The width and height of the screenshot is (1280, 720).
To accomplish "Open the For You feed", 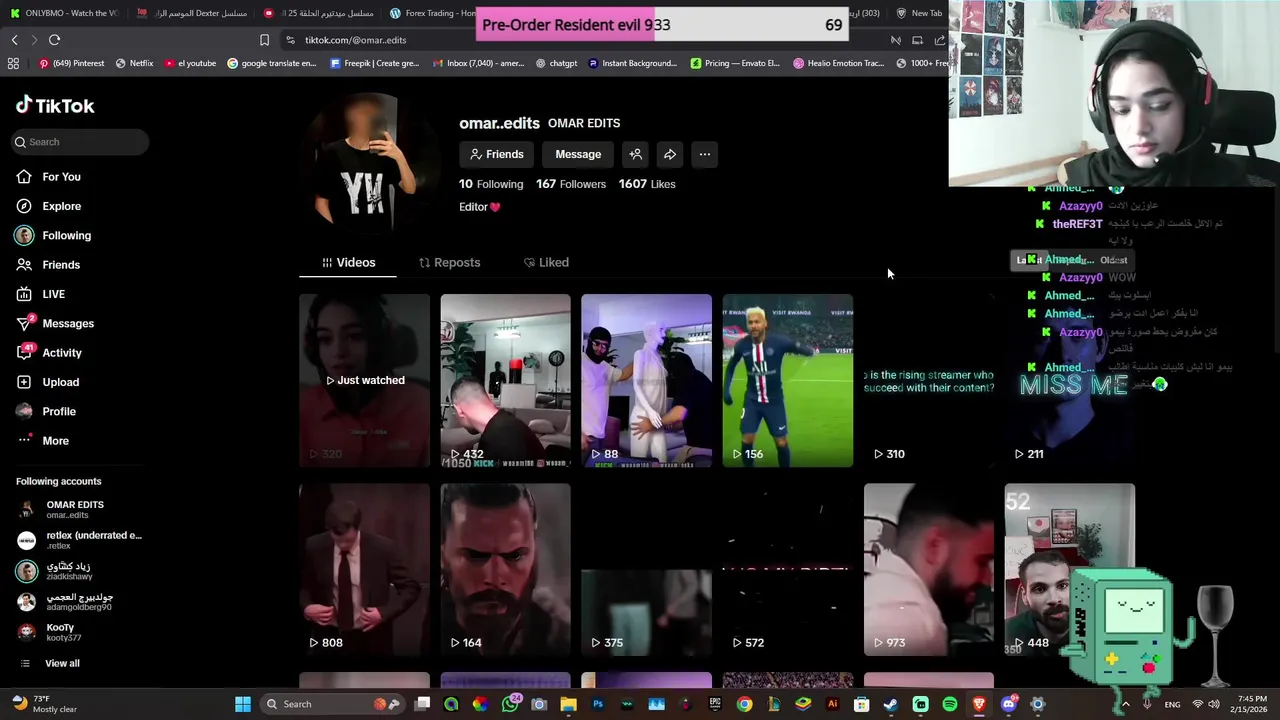I will [x=48, y=177].
